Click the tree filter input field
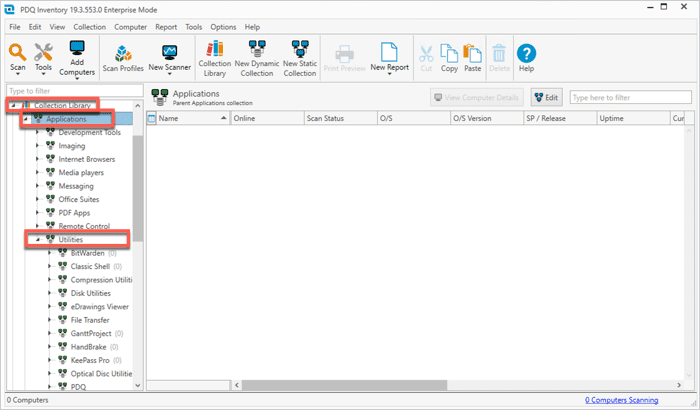 pyautogui.click(x=75, y=91)
